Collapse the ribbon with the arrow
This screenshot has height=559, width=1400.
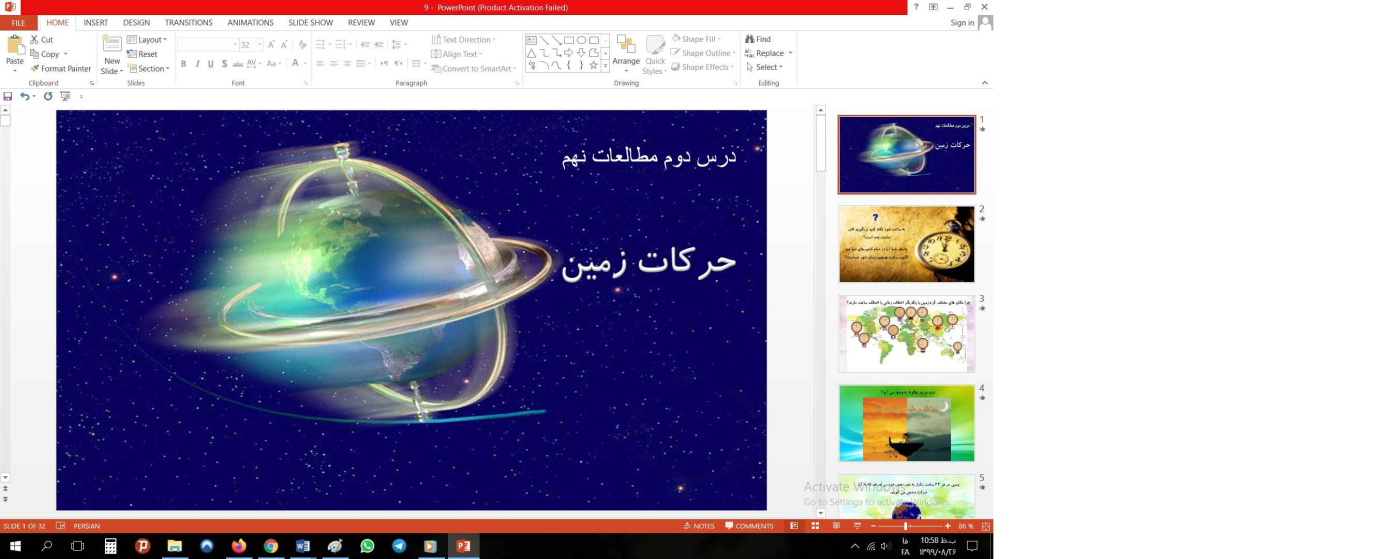984,83
